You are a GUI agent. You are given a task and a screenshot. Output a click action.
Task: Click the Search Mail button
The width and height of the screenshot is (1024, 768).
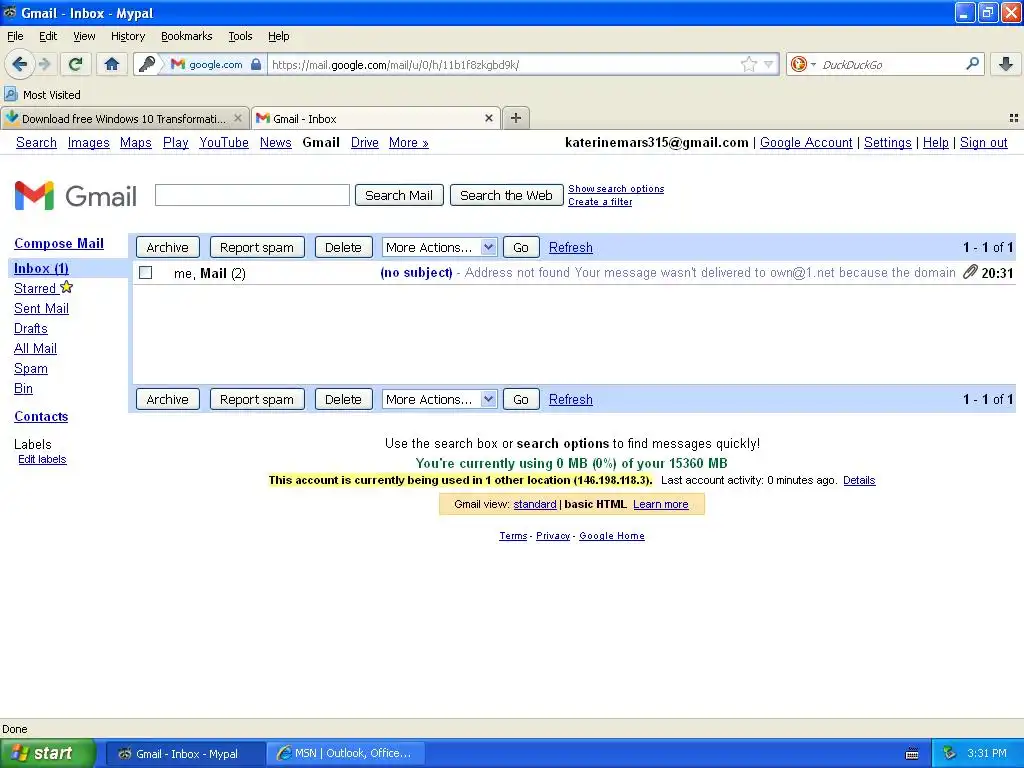pos(399,195)
